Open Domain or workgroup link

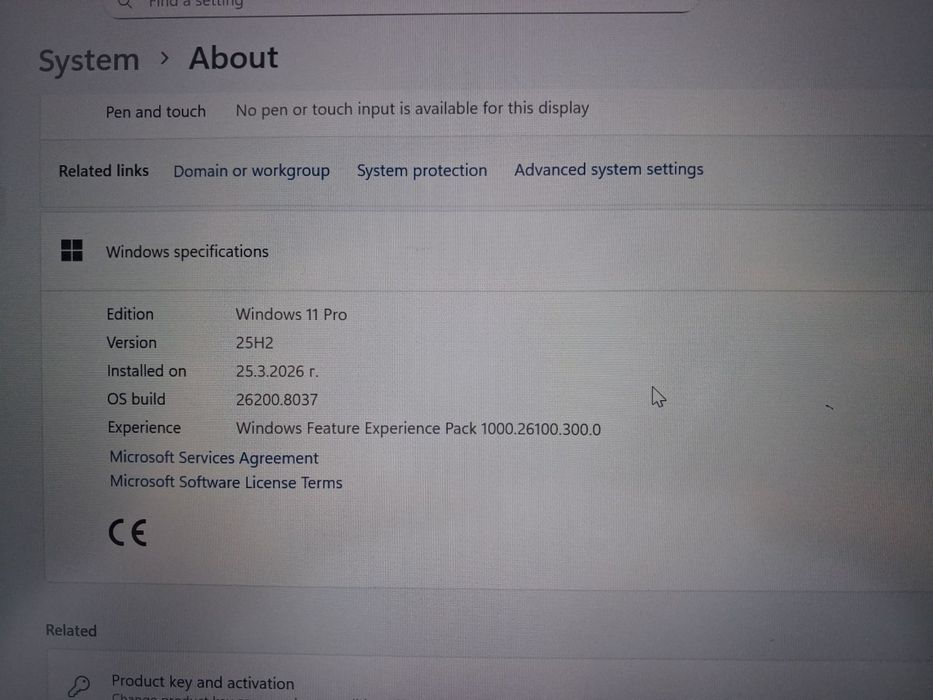(x=251, y=171)
